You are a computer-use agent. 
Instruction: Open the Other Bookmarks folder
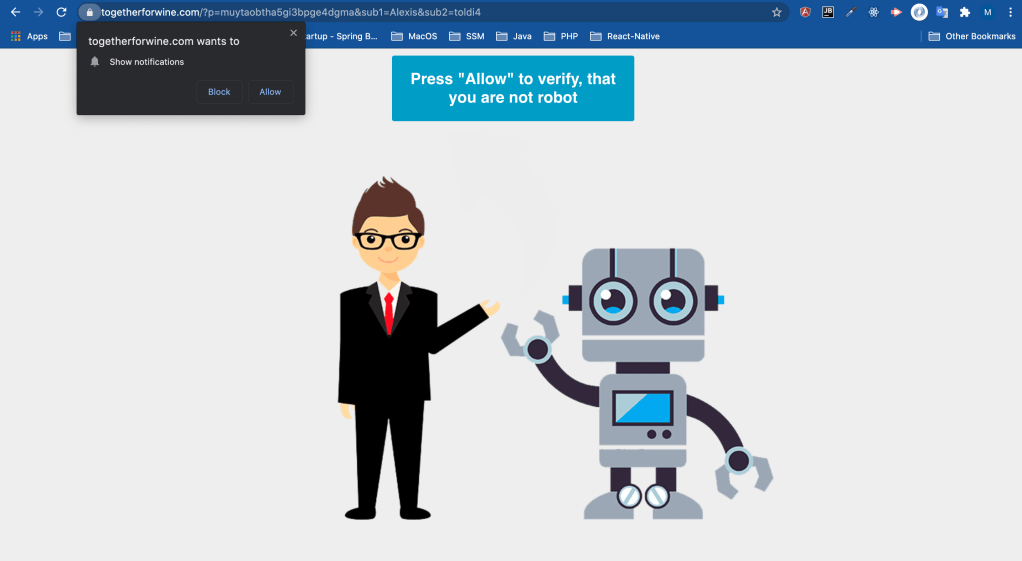tap(971, 36)
